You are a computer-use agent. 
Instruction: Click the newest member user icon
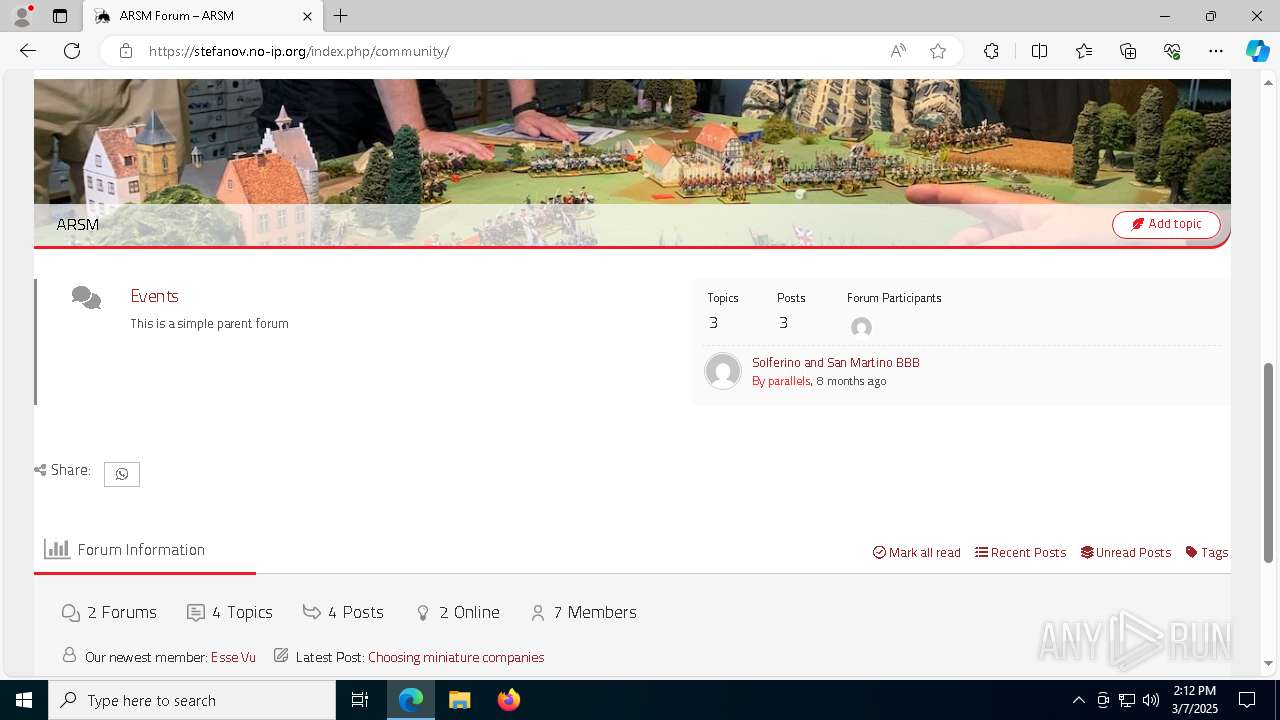click(69, 655)
